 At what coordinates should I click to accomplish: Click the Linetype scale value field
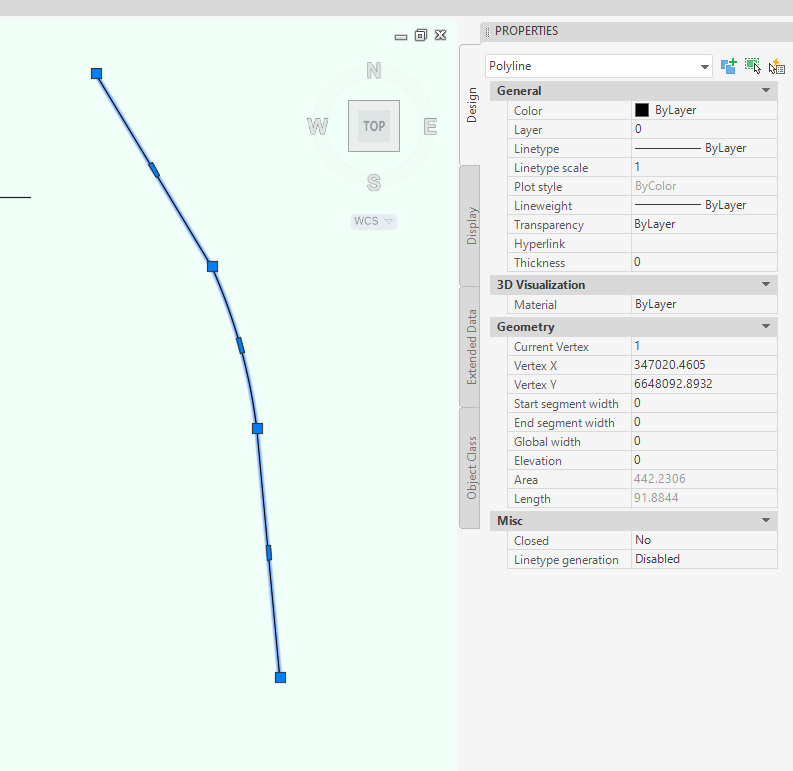click(x=704, y=167)
